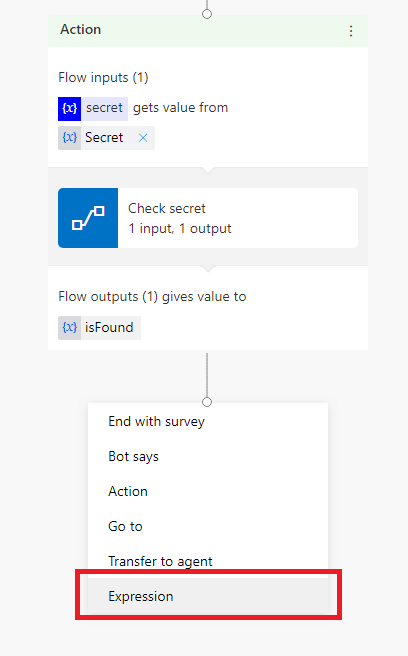Remove the Secret variable with the X

tap(143, 138)
